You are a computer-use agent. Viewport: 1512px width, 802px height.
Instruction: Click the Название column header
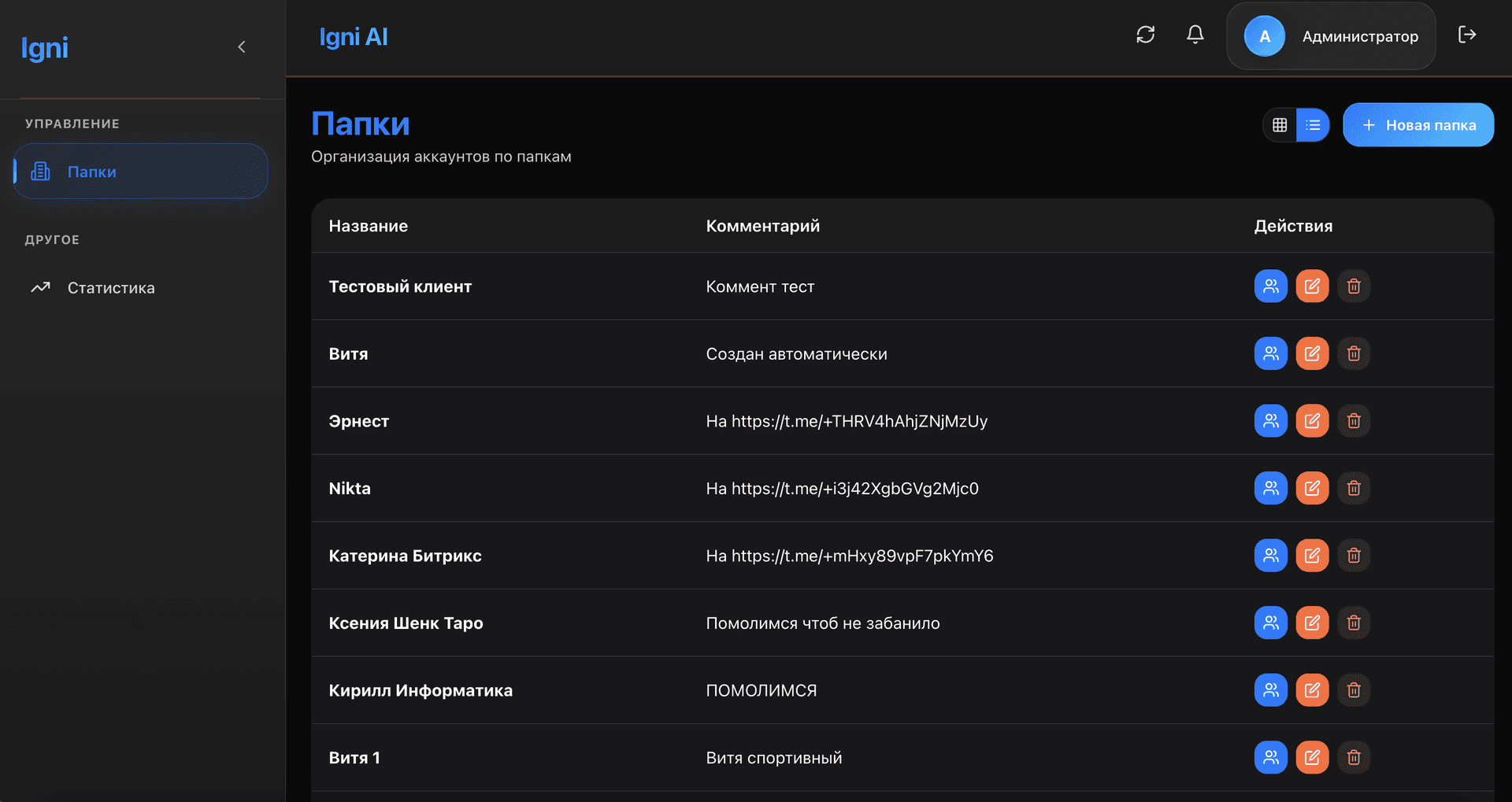[x=368, y=226]
